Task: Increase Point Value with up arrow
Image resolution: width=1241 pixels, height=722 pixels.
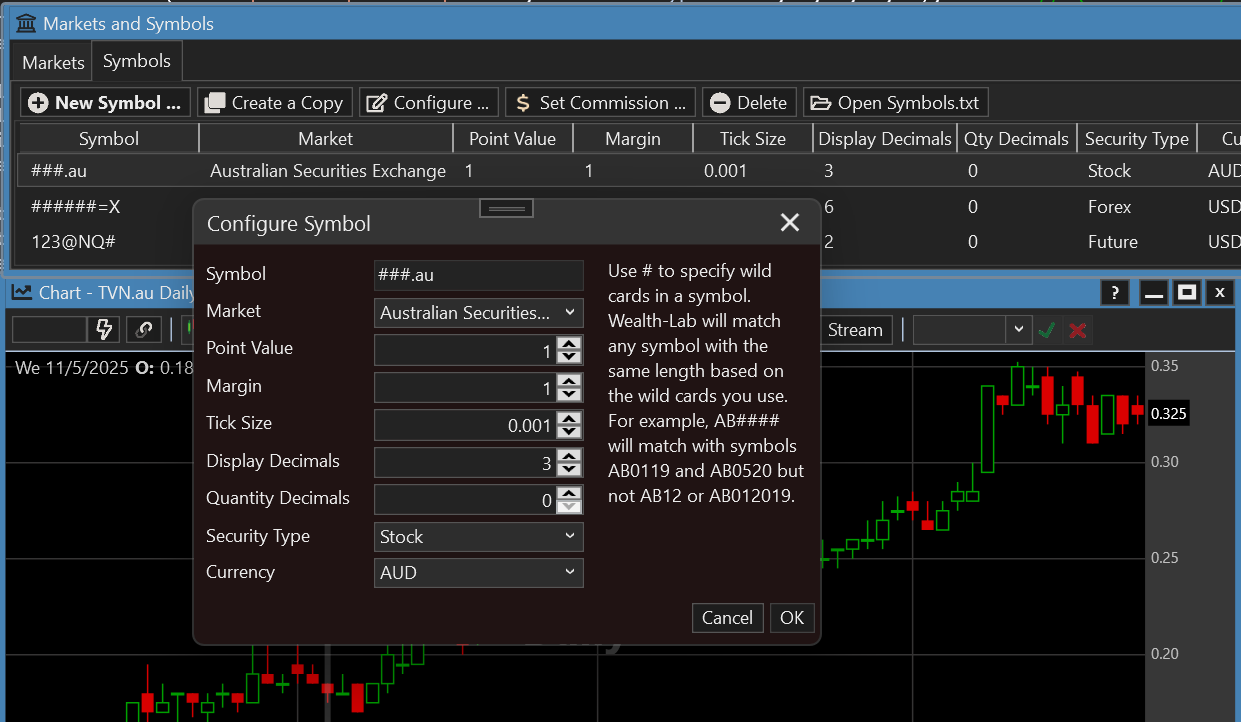Action: point(569,344)
